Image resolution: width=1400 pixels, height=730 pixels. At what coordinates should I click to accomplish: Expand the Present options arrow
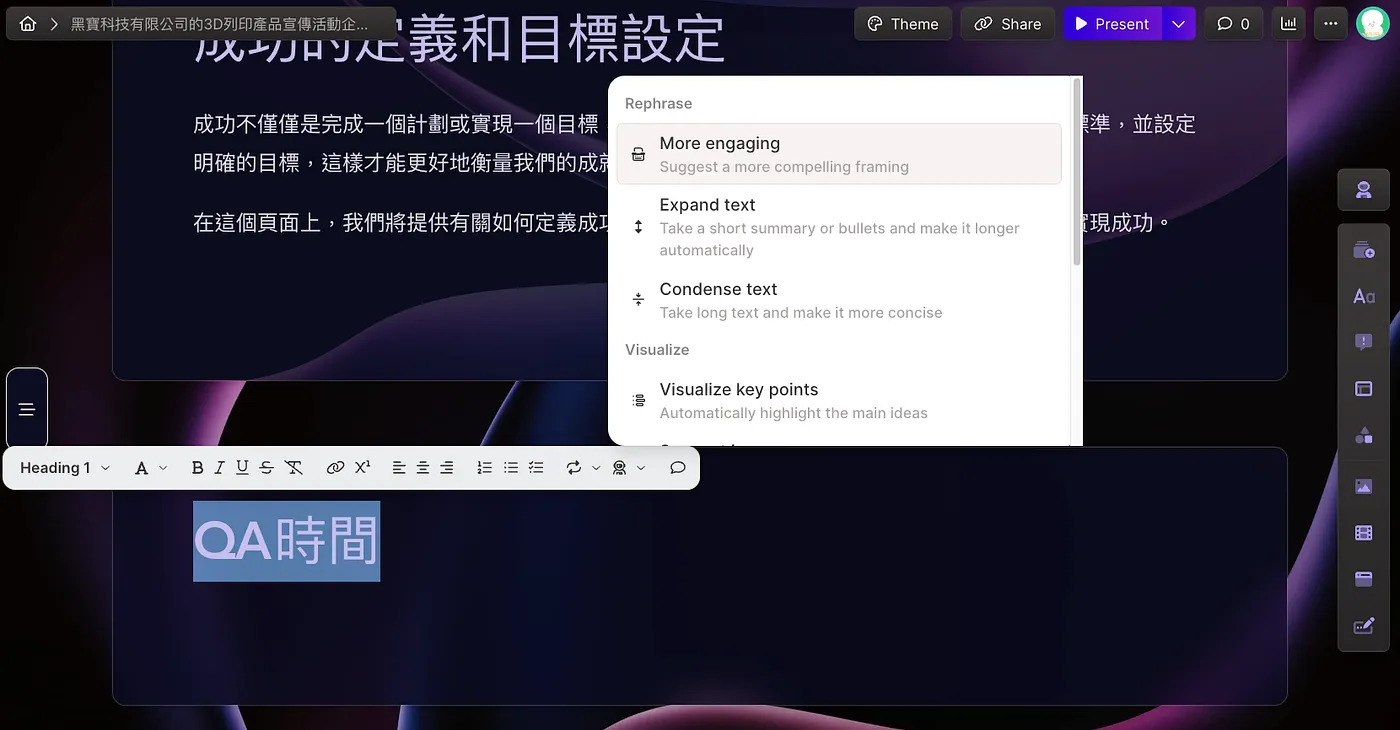(1178, 24)
